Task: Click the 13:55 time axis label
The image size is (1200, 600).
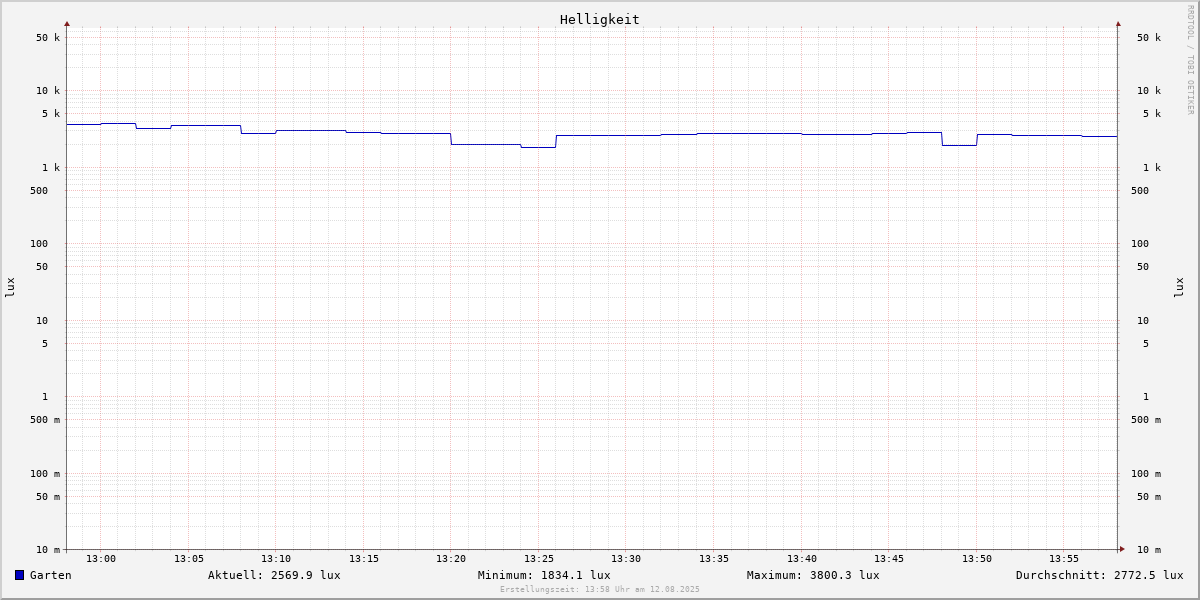Action: pos(1064,559)
